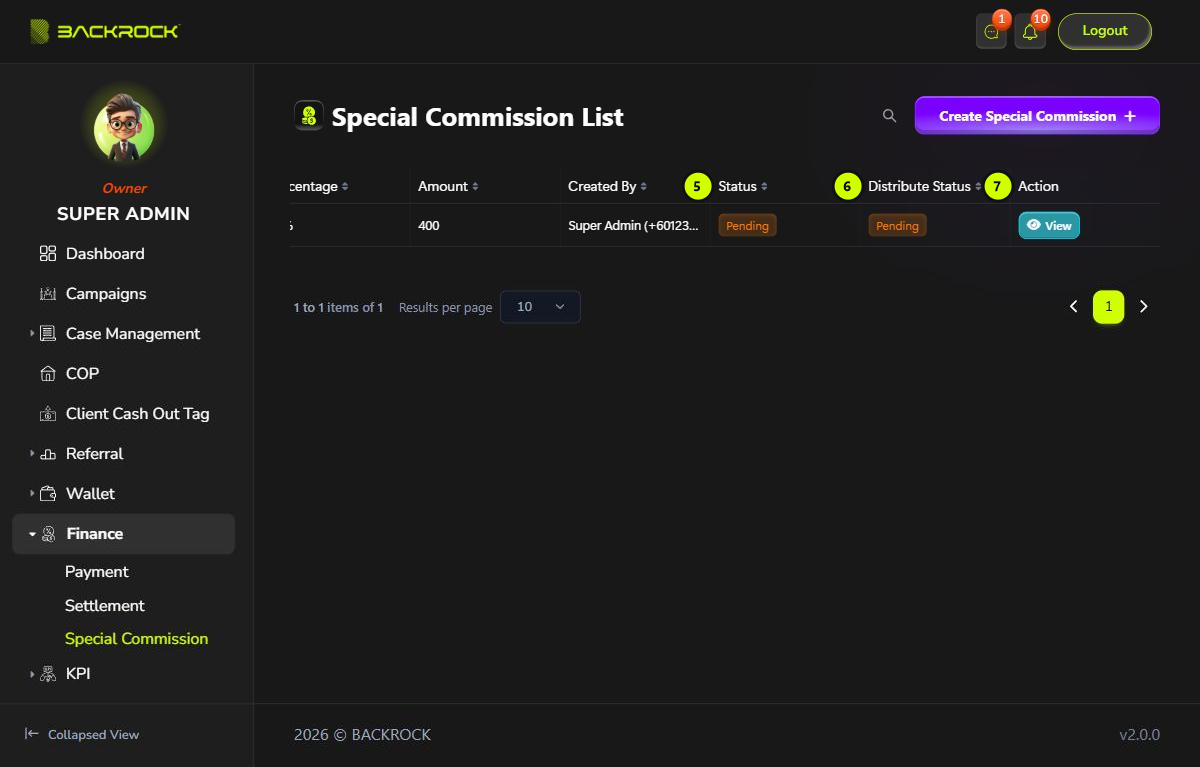
Task: Click the Created By Super Admin cell
Action: click(x=634, y=226)
